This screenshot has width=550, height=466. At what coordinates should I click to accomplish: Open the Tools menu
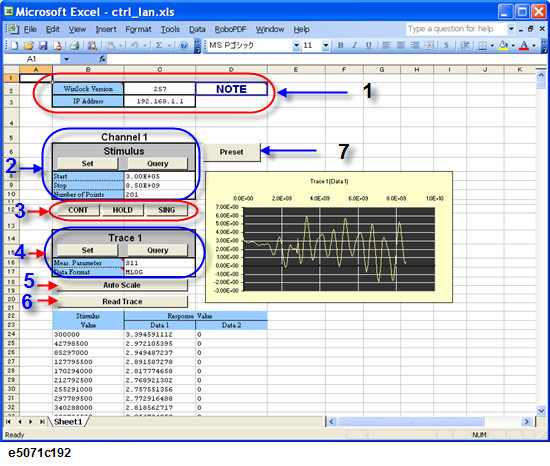170,29
